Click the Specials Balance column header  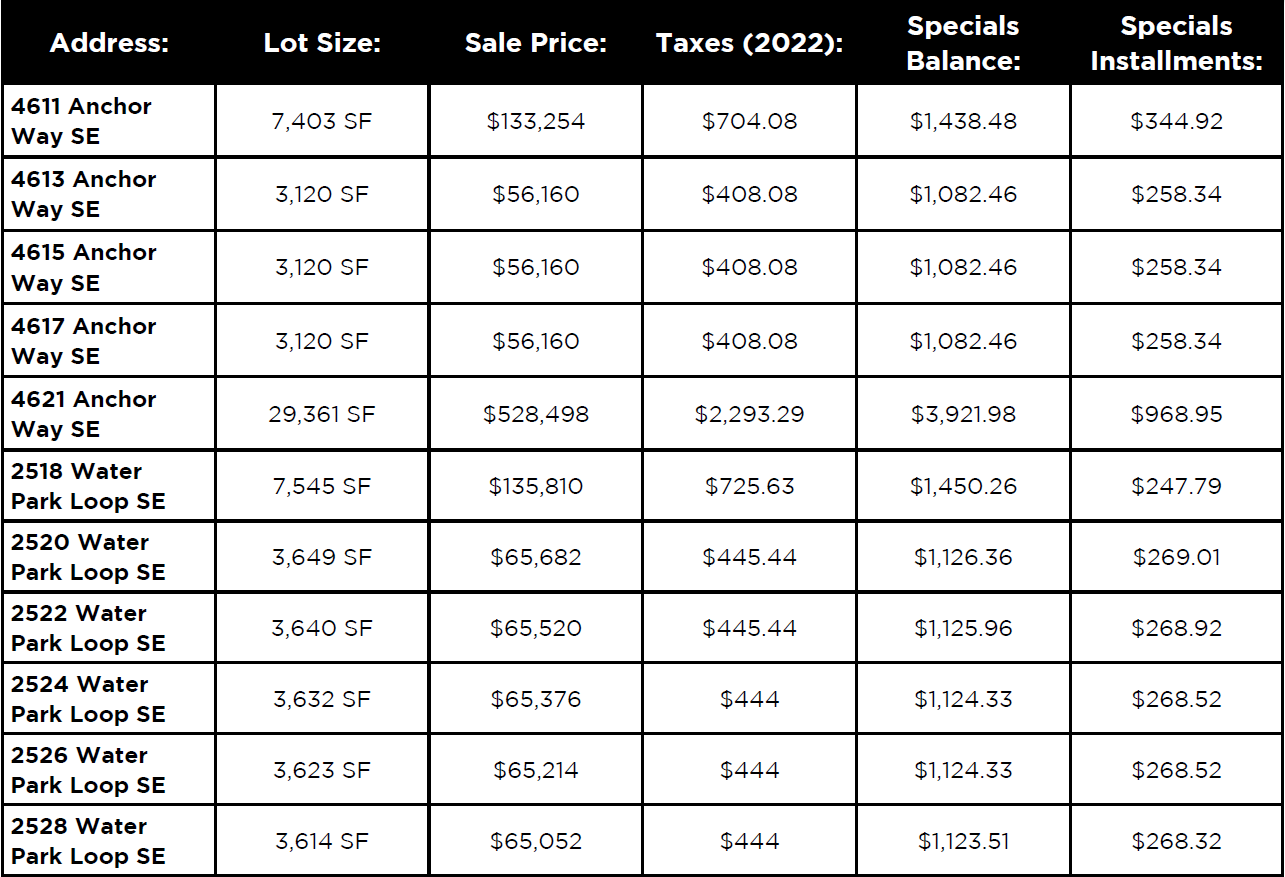(x=963, y=43)
